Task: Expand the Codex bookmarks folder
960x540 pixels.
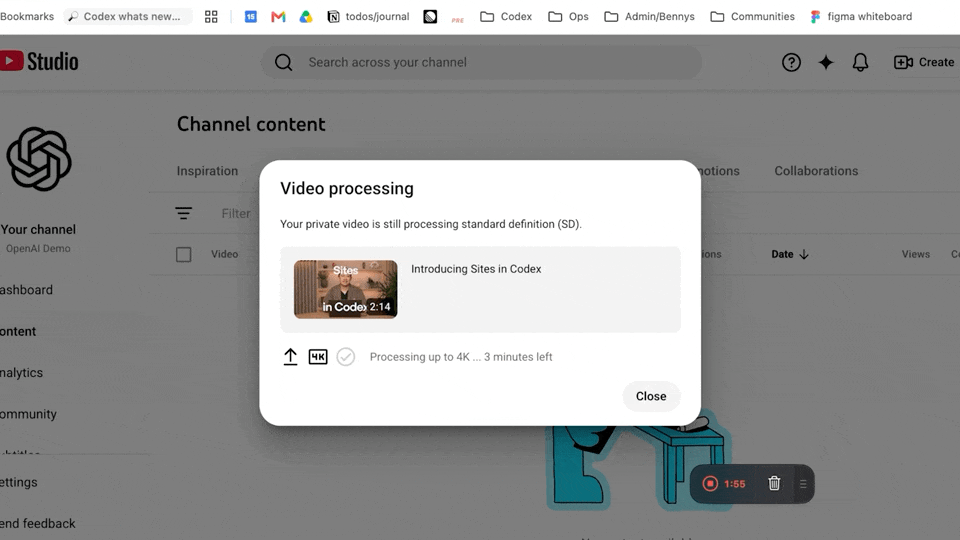Action: [506, 17]
